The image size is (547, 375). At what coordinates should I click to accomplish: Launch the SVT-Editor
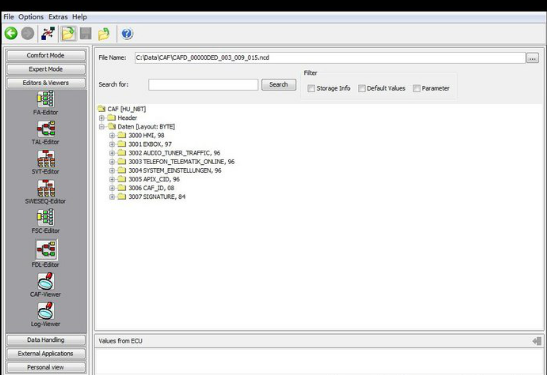pos(46,159)
